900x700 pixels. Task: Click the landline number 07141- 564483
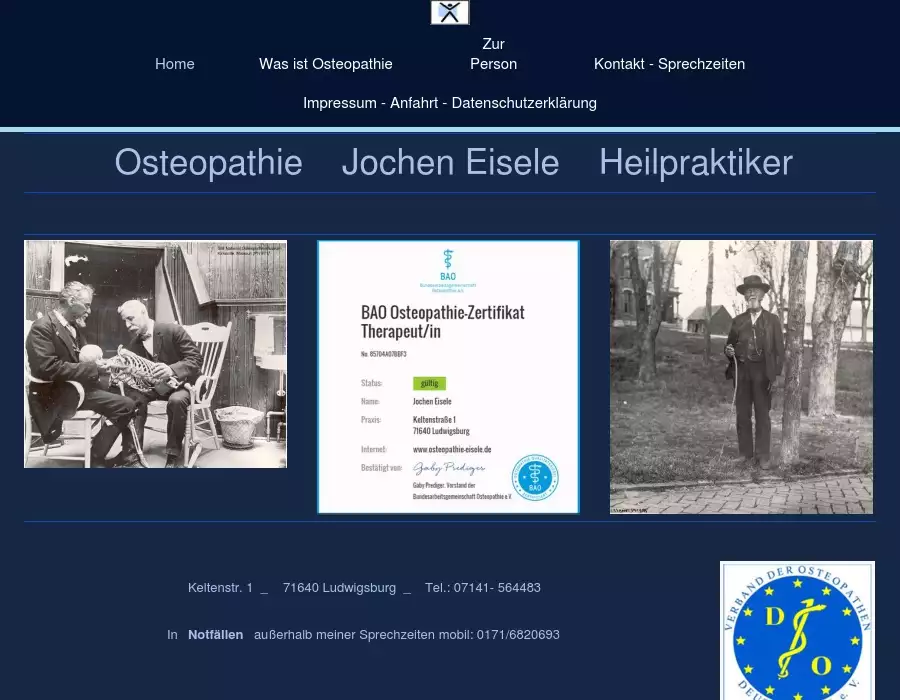pyautogui.click(x=497, y=588)
